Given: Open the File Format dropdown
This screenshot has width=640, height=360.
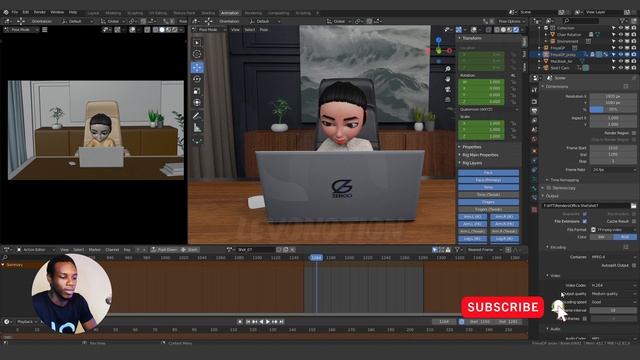Looking at the screenshot, I should click(613, 230).
